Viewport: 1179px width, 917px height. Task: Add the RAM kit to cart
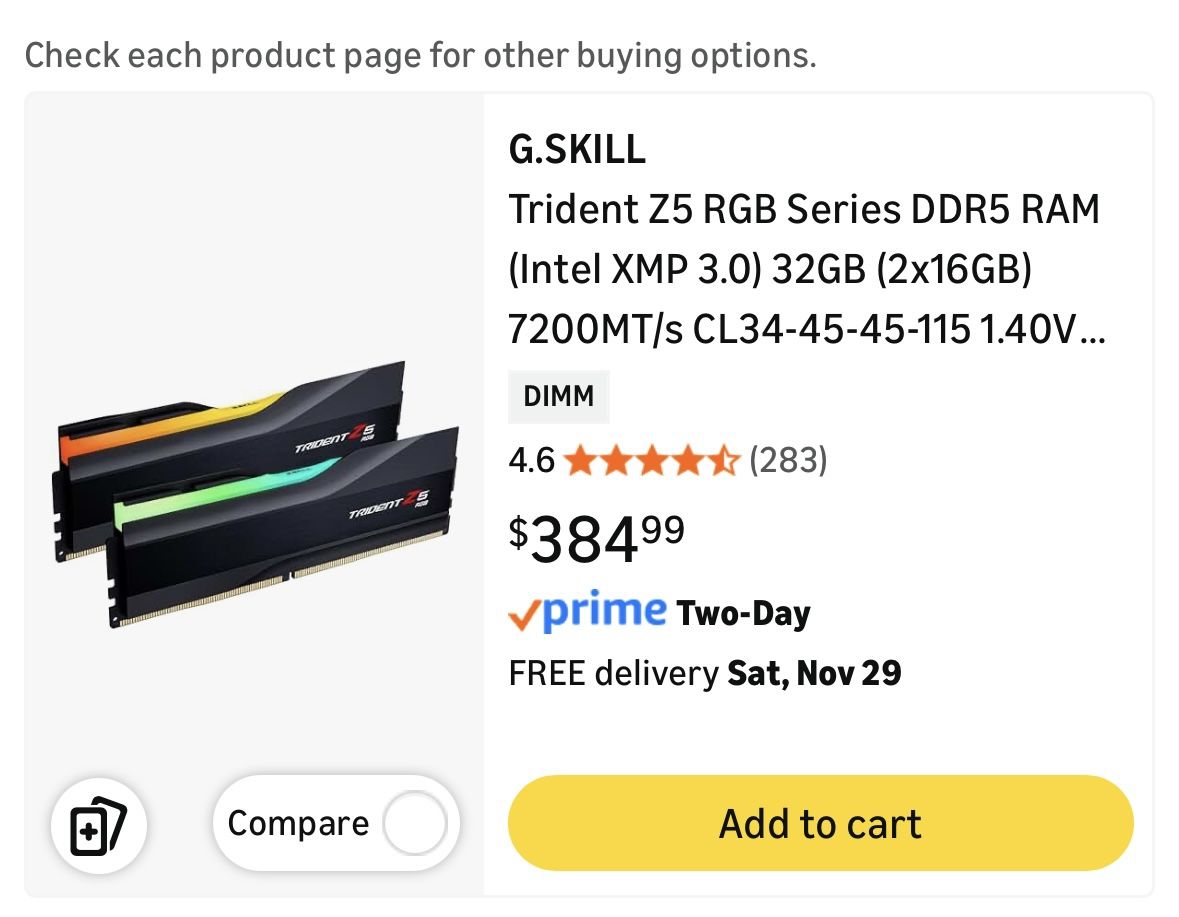(819, 824)
